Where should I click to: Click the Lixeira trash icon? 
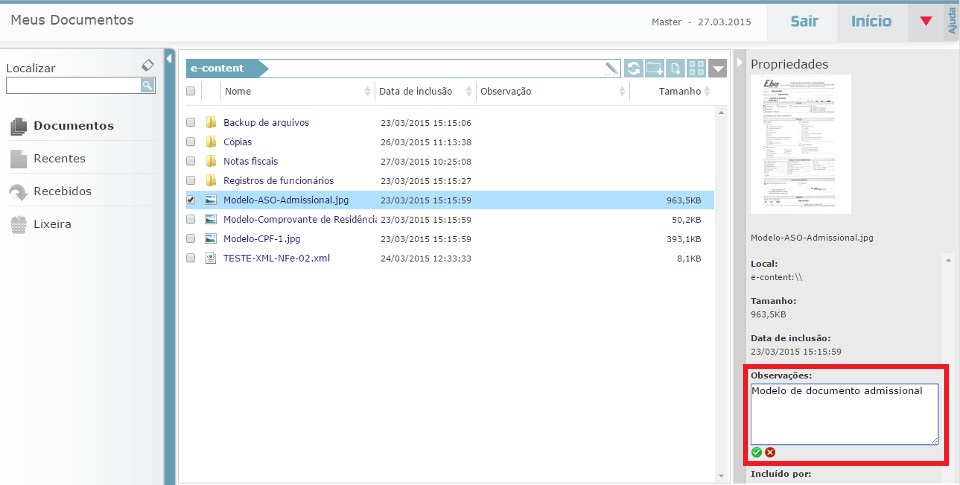tap(18, 225)
